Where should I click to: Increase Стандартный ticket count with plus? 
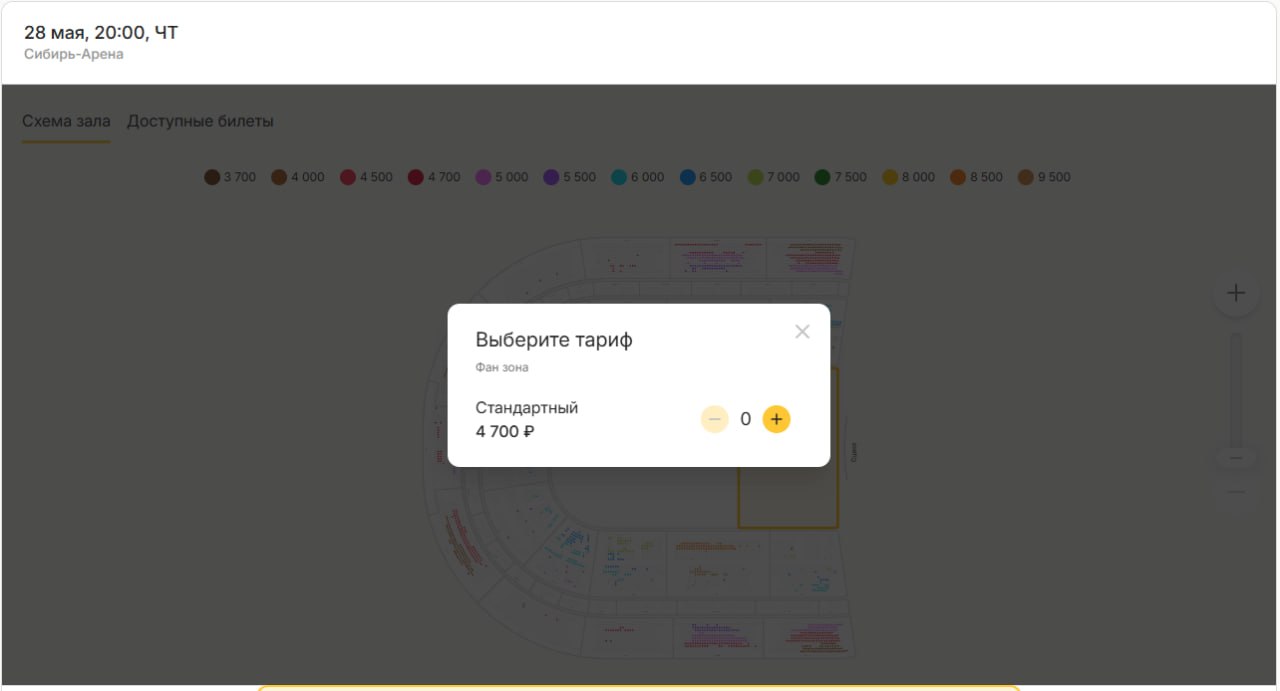(x=776, y=419)
